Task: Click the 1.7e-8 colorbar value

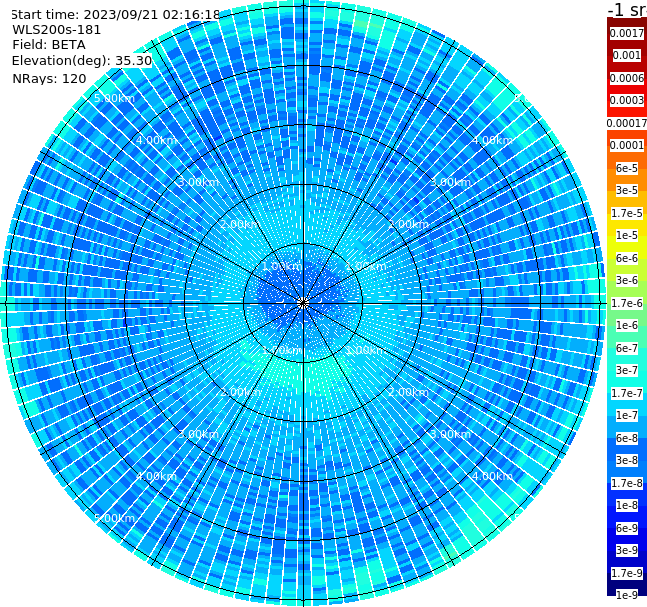Action: tap(627, 483)
